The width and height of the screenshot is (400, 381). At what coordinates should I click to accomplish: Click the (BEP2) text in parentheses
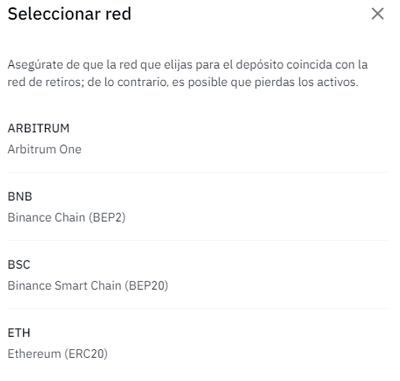click(107, 218)
